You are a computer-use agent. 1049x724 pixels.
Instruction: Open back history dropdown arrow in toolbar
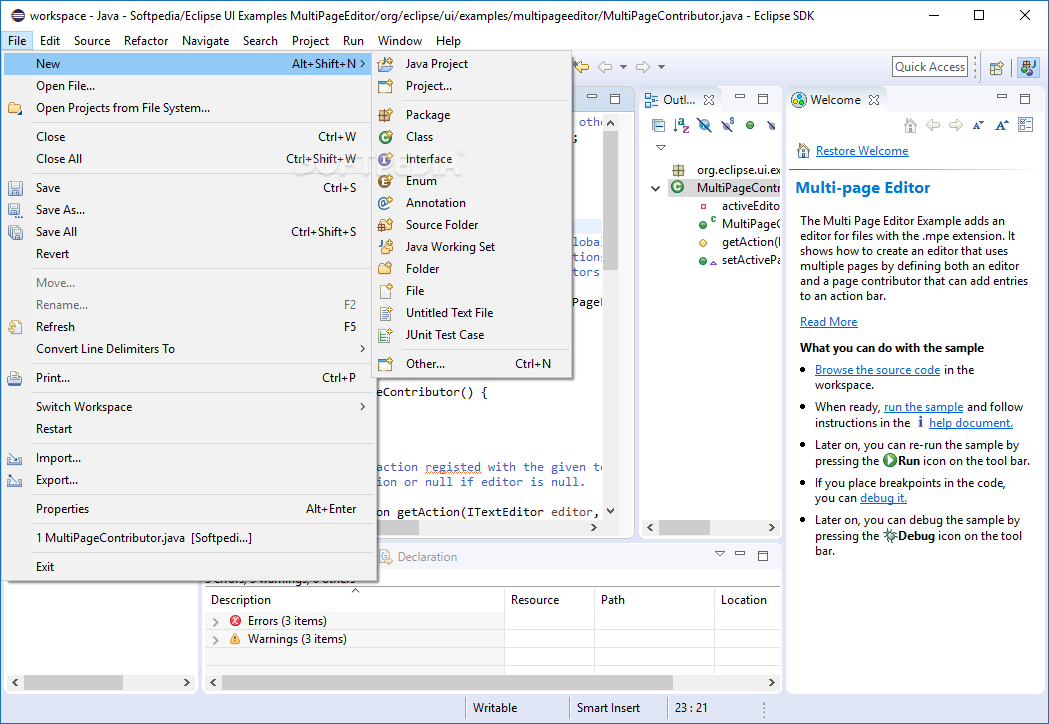coord(623,67)
